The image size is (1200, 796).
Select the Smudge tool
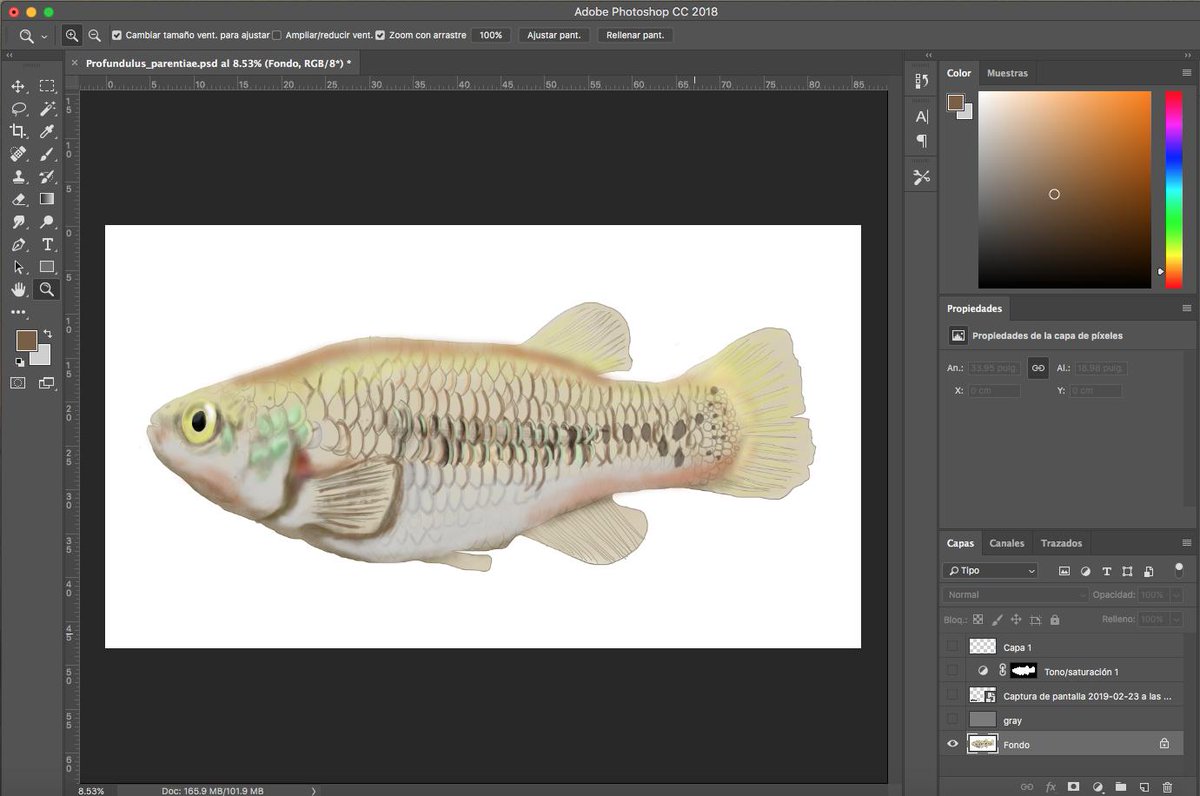pyautogui.click(x=18, y=222)
